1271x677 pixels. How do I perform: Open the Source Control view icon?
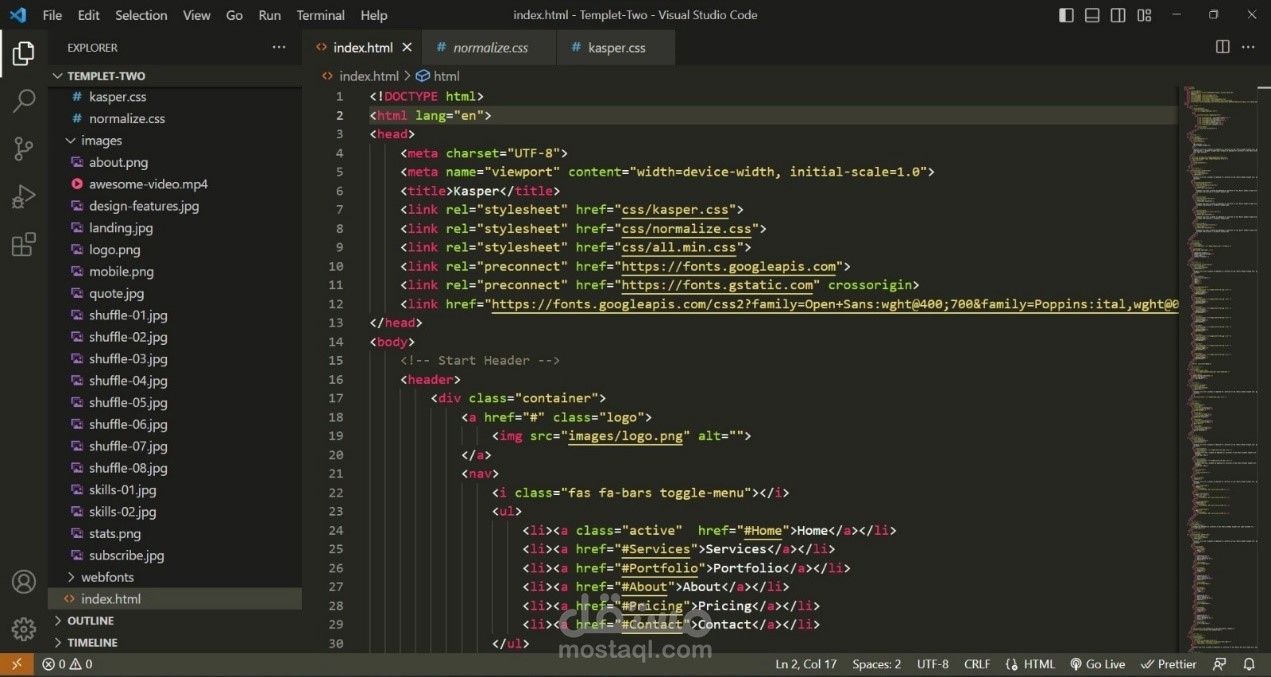click(x=24, y=149)
